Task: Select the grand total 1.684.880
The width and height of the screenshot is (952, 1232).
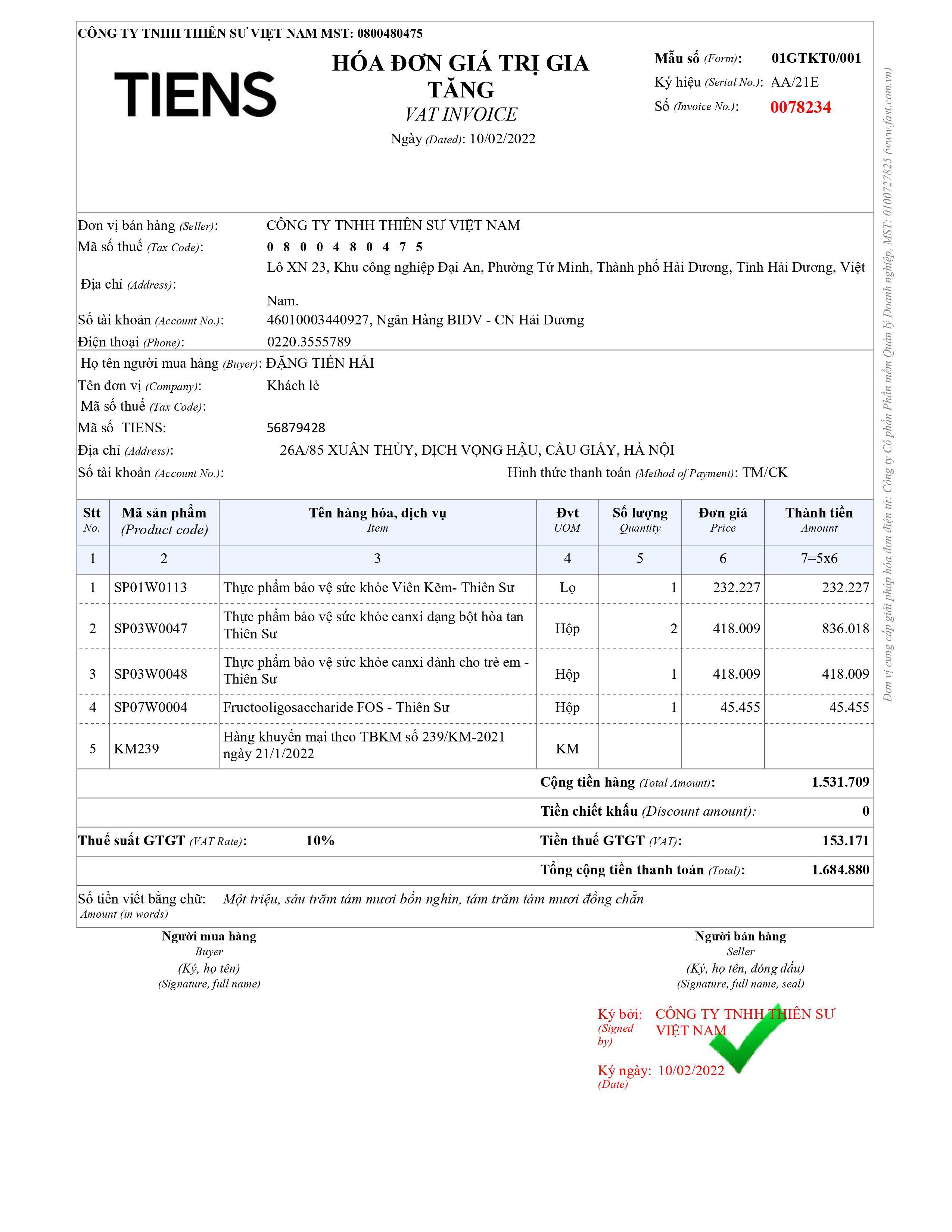Action: 840,870
